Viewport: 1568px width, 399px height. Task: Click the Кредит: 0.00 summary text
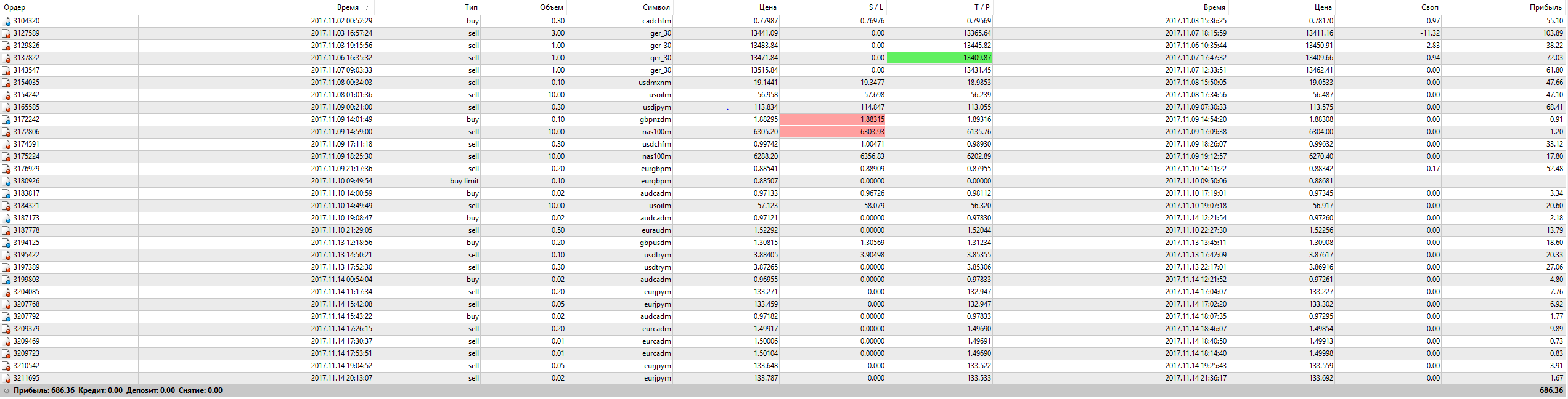(100, 390)
